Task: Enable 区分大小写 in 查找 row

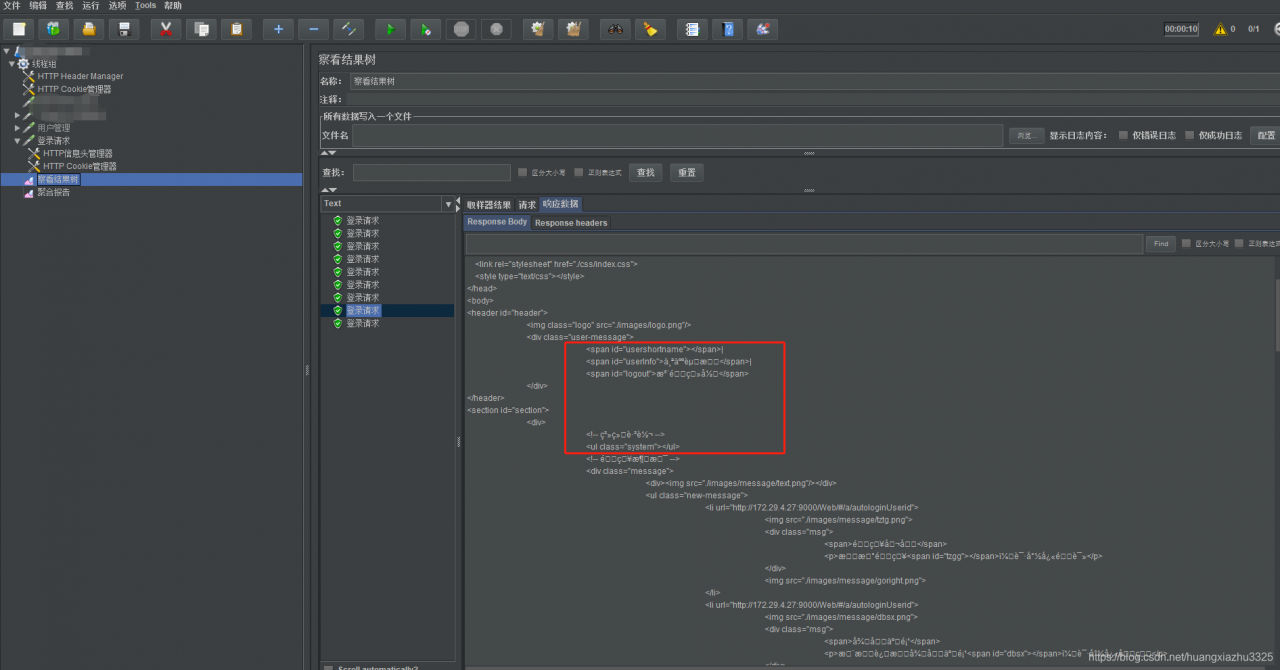Action: pos(523,172)
